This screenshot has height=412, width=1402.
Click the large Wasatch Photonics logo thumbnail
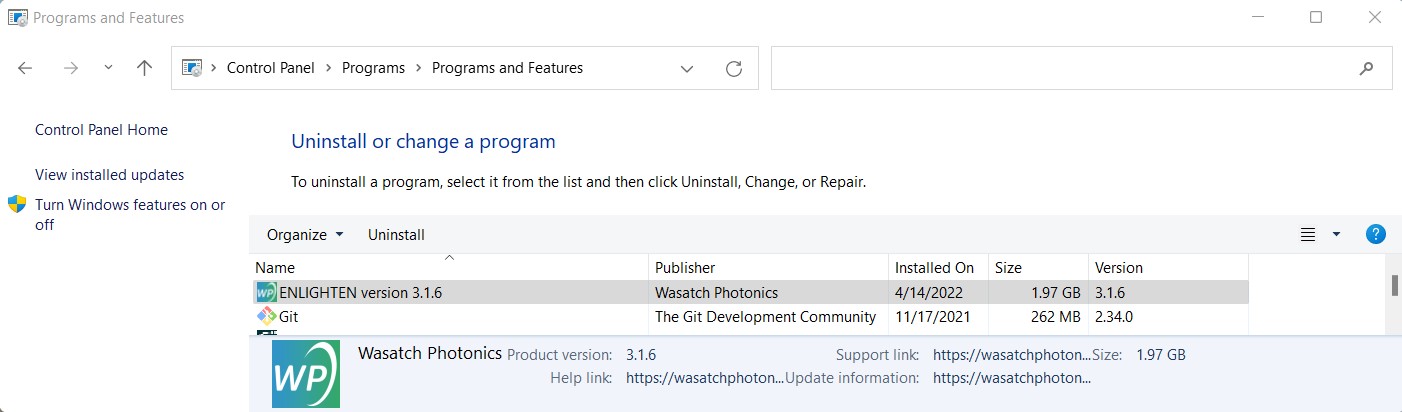click(306, 374)
